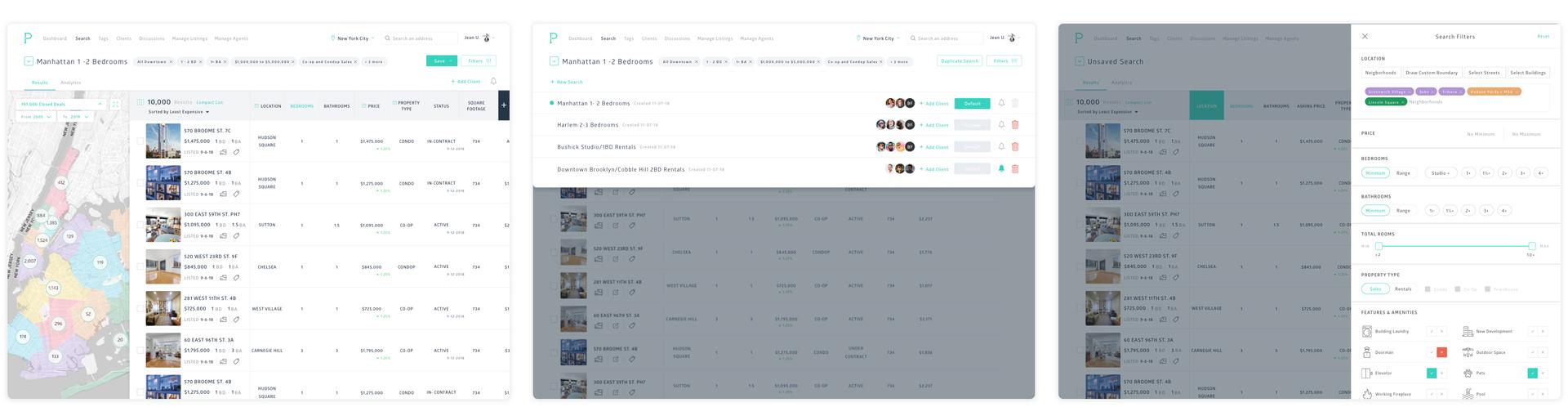
Task: Open Manage Listings in left window navigation
Action: tap(189, 38)
